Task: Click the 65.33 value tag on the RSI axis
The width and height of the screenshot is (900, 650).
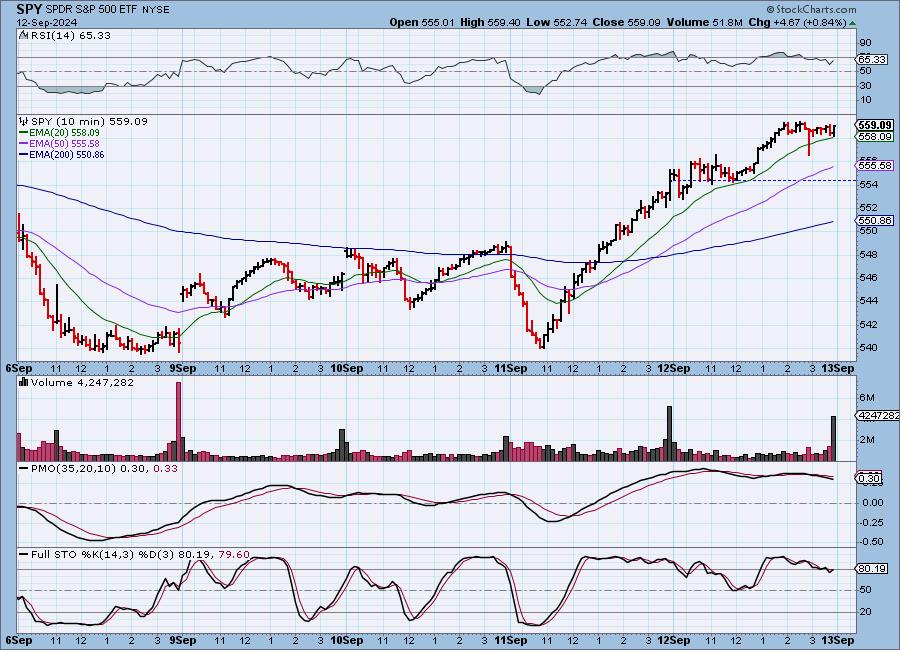Action: 872,60
